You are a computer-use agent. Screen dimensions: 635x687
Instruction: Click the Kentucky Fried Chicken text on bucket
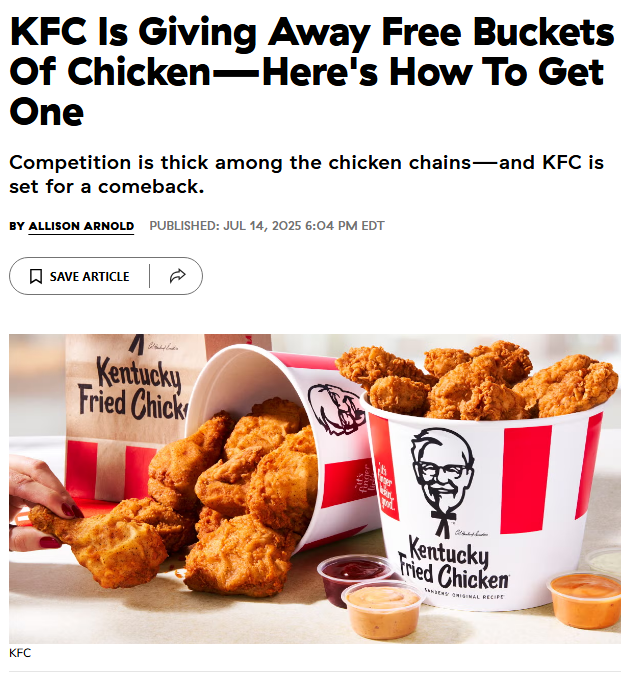click(453, 563)
